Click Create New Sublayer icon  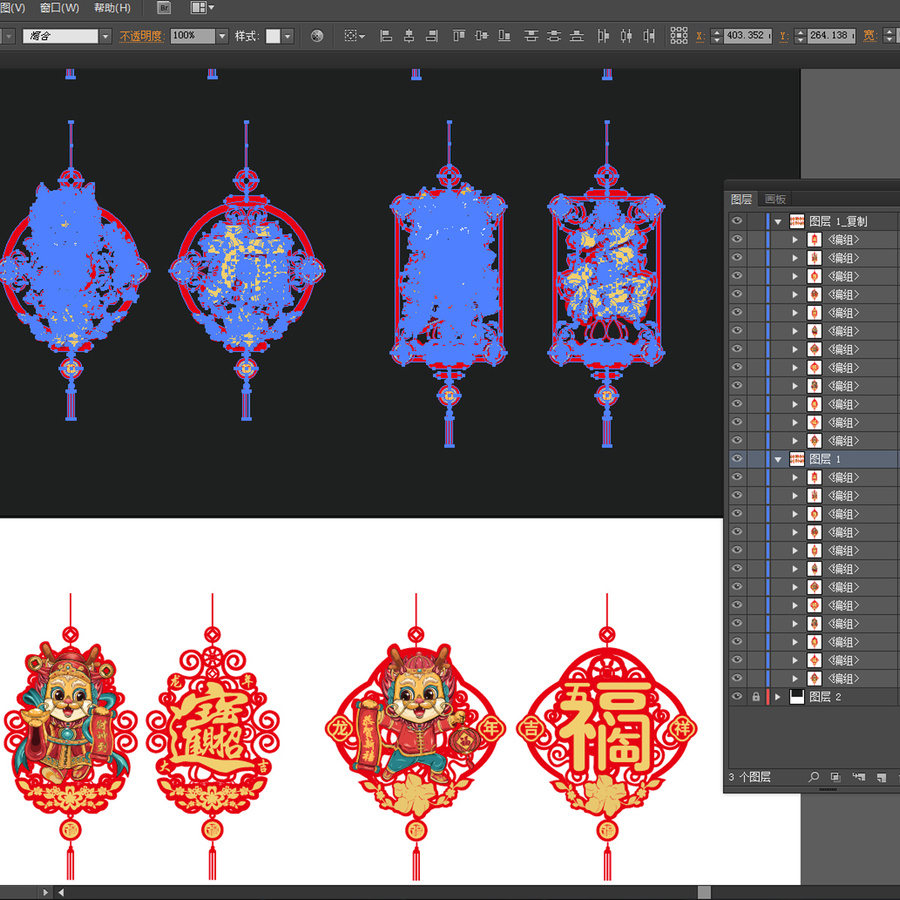[859, 777]
